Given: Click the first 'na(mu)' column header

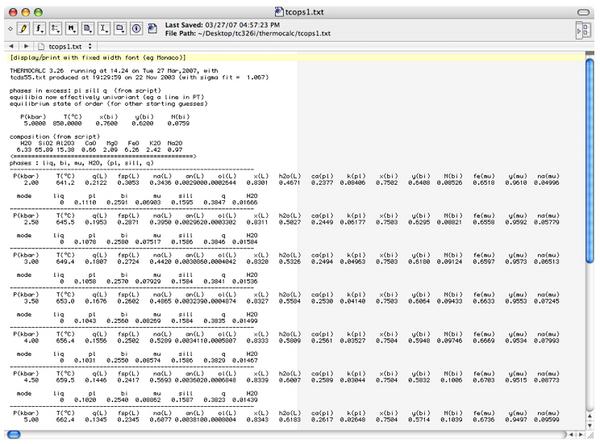Looking at the screenshot, I should (548, 176).
